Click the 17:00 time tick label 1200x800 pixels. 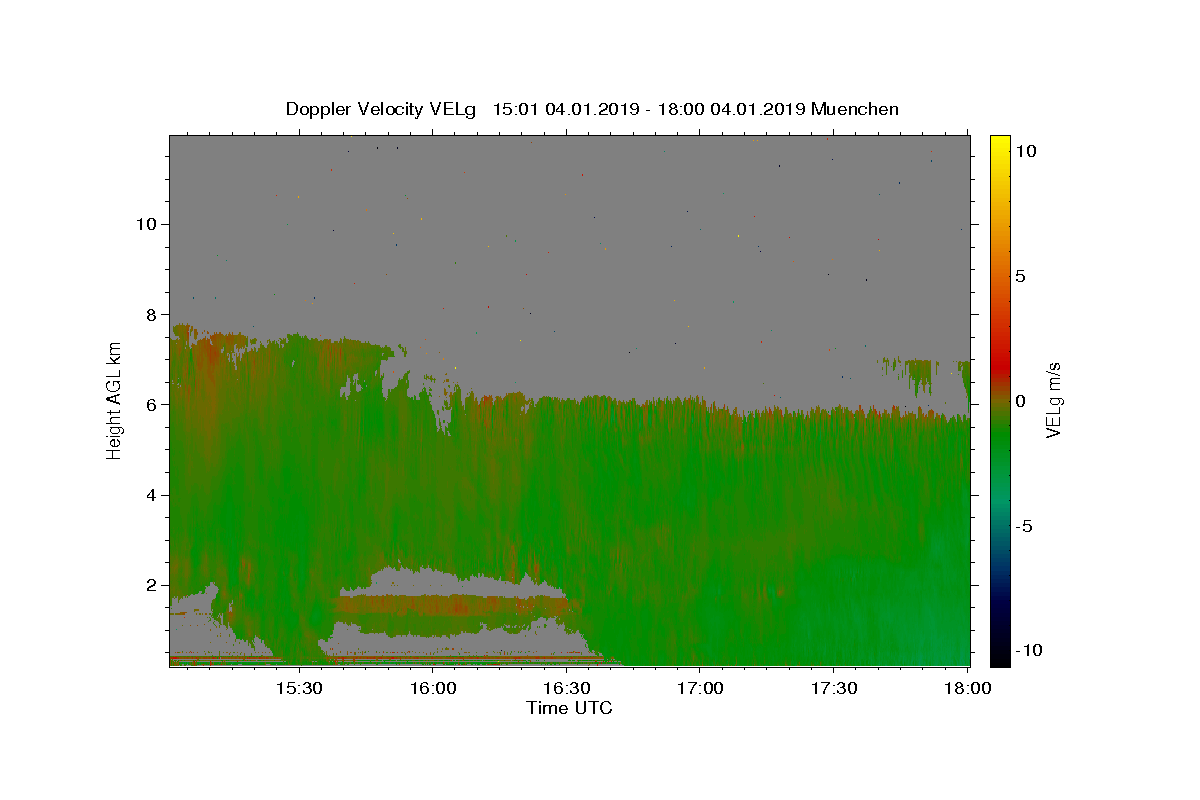(x=700, y=688)
